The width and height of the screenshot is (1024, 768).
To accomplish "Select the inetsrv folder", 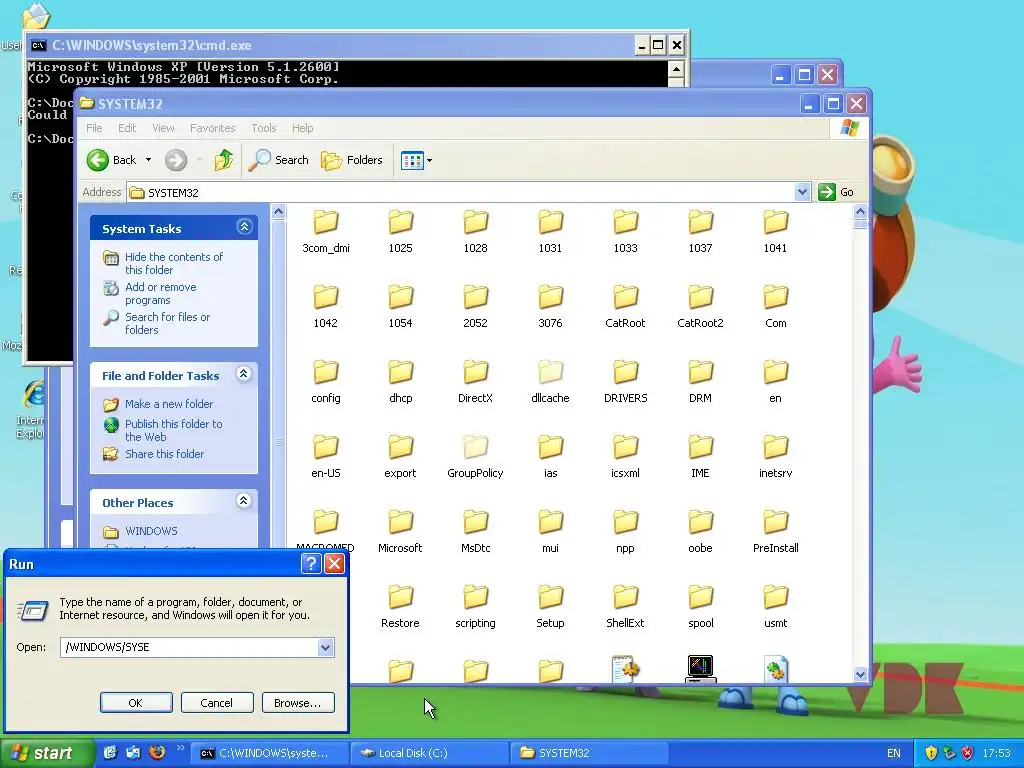I will coord(776,456).
